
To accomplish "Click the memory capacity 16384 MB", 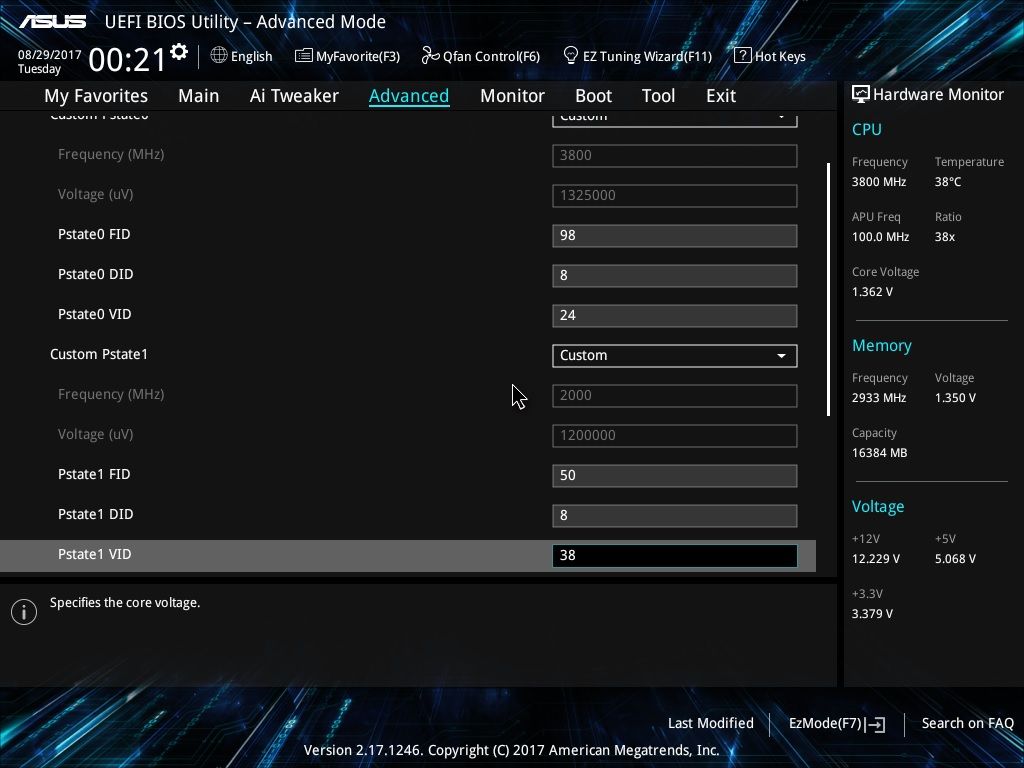I will pyautogui.click(x=879, y=453).
